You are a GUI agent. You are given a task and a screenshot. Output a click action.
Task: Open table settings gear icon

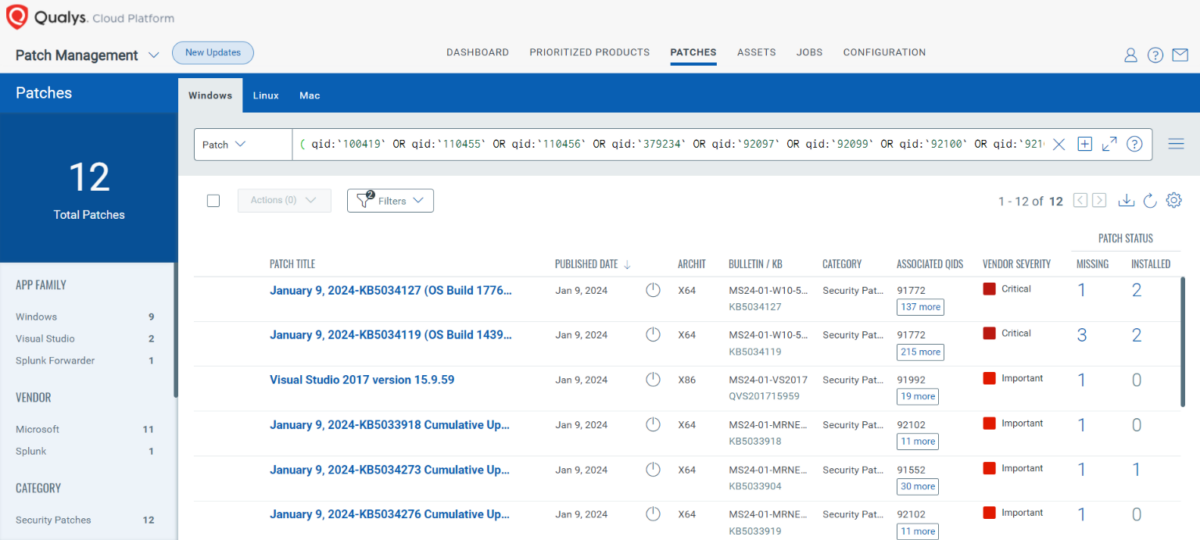[x=1174, y=201]
